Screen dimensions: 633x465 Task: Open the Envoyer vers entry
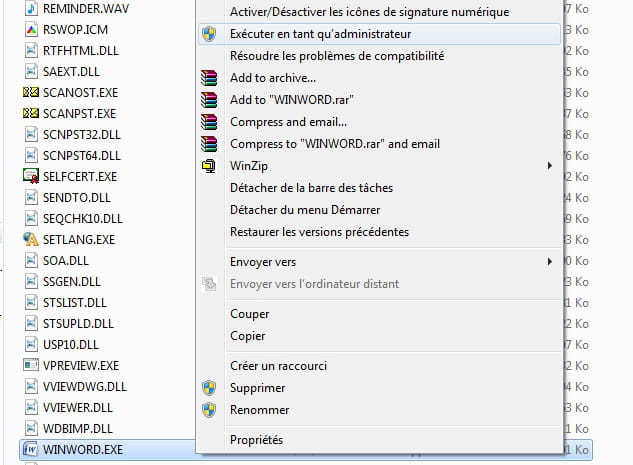pyautogui.click(x=379, y=262)
